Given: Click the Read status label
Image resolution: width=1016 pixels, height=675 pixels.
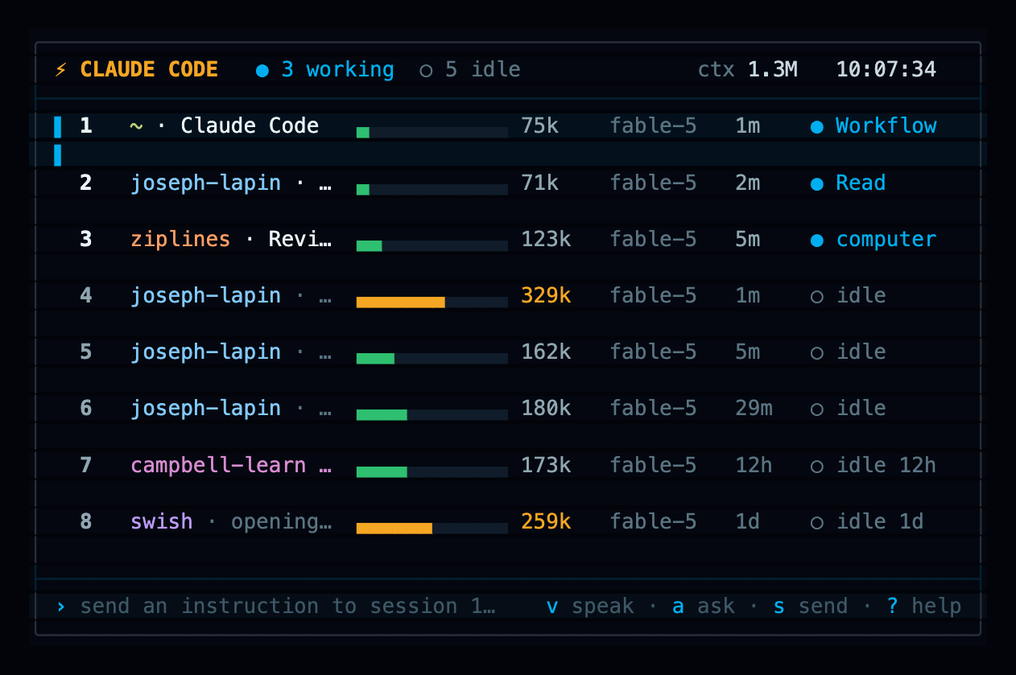Looking at the screenshot, I should click(x=860, y=183).
